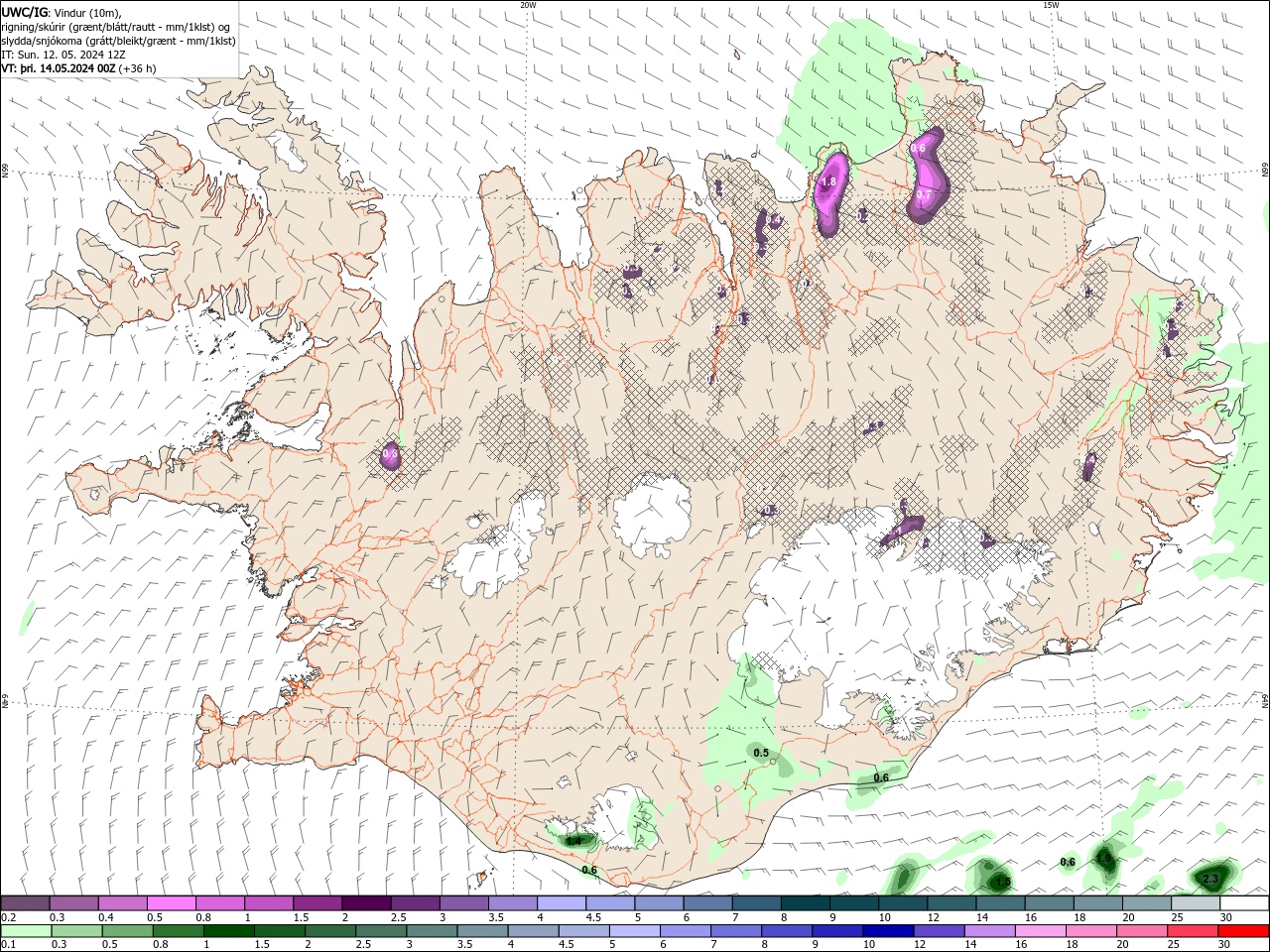Click the '1.9' value on the offshore rain cell
The width and height of the screenshot is (1270, 952).
(1104, 859)
